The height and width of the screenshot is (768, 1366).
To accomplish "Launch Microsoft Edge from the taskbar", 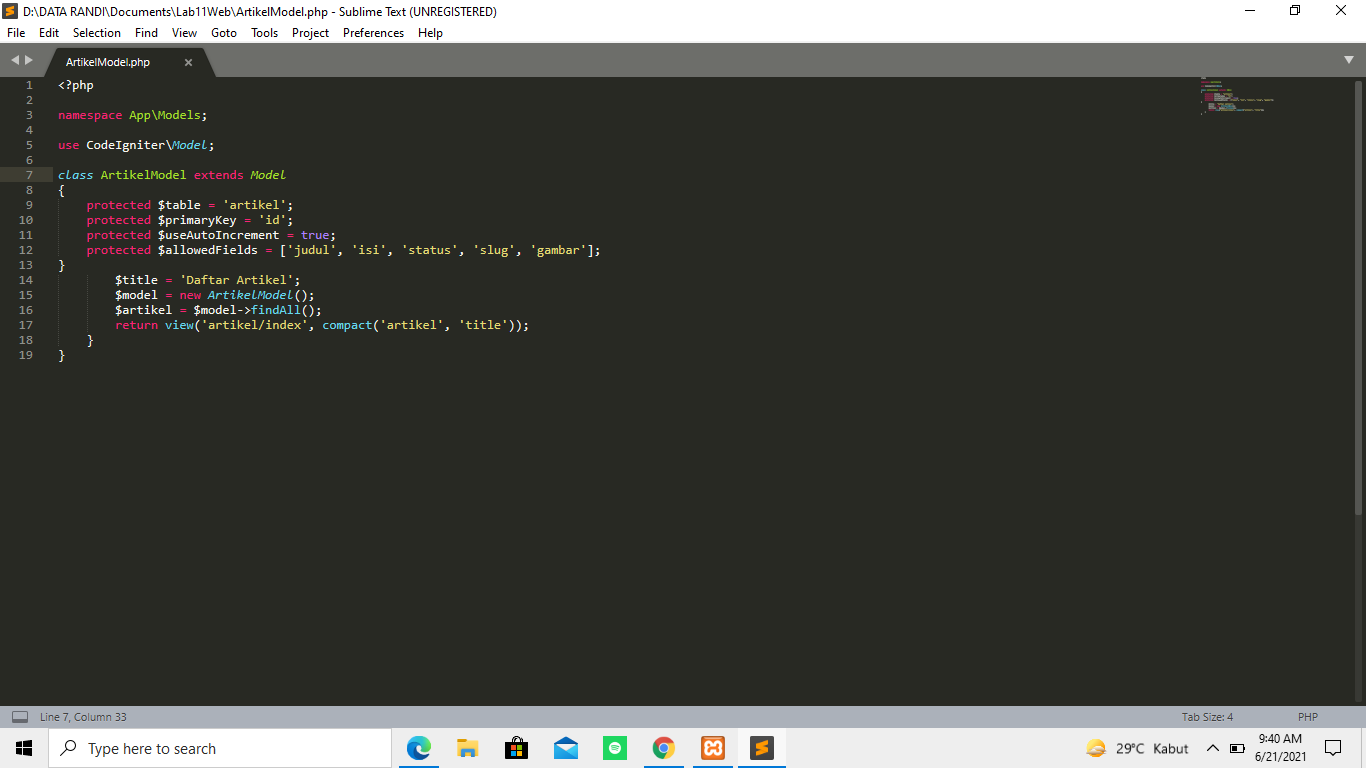I will [x=418, y=748].
